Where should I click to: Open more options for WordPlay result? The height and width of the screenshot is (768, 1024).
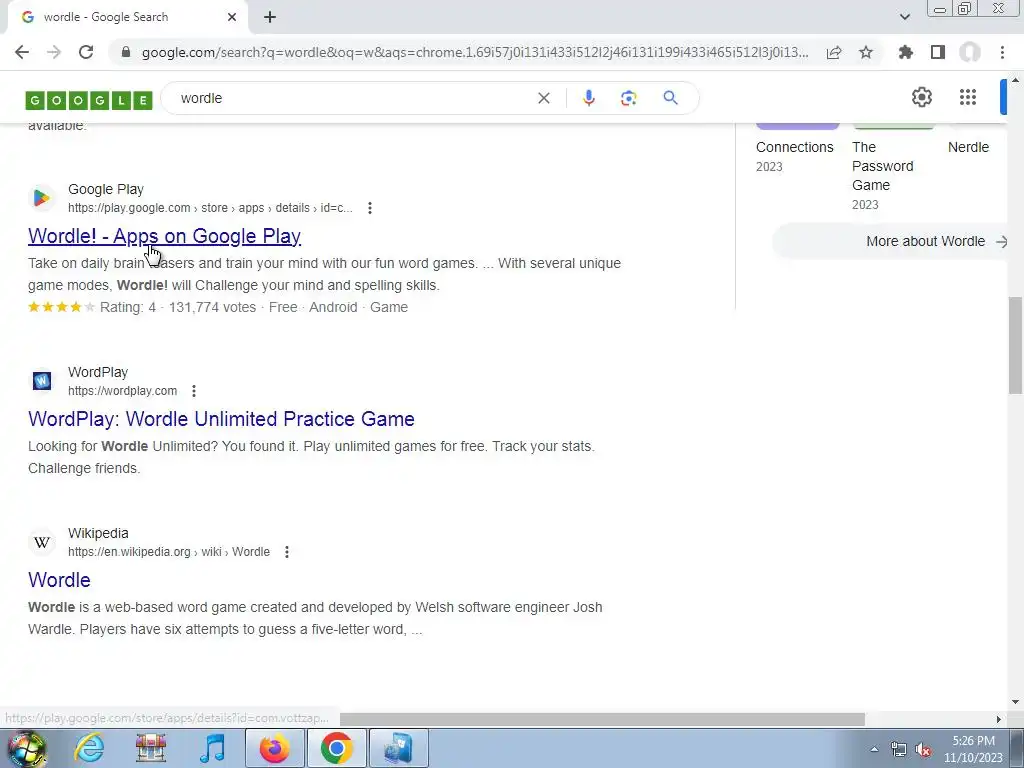pos(194,391)
